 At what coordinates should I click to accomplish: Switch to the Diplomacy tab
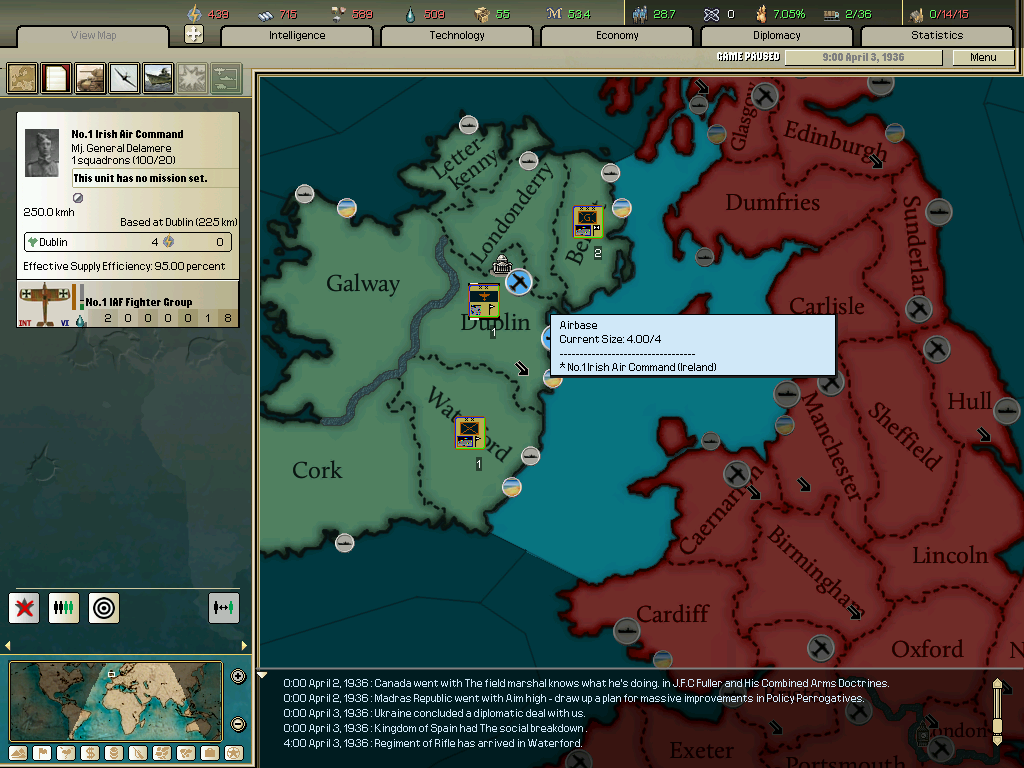point(777,35)
